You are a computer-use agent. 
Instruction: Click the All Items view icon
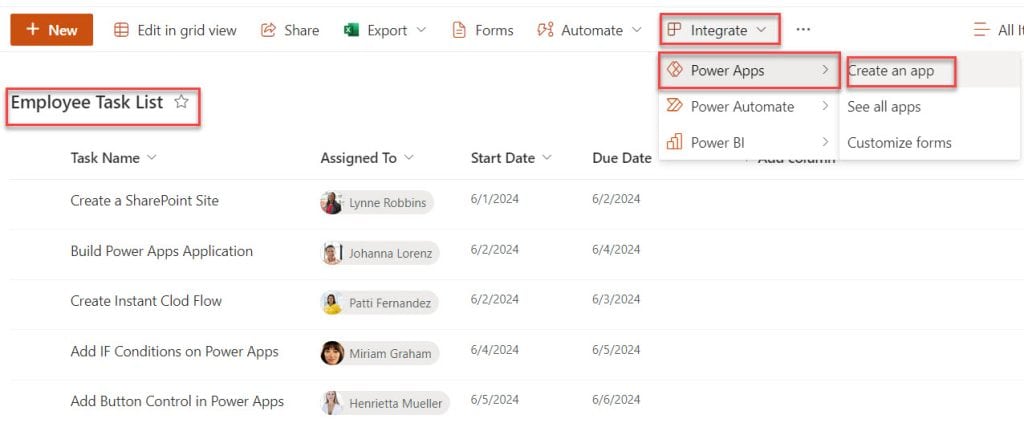[982, 30]
